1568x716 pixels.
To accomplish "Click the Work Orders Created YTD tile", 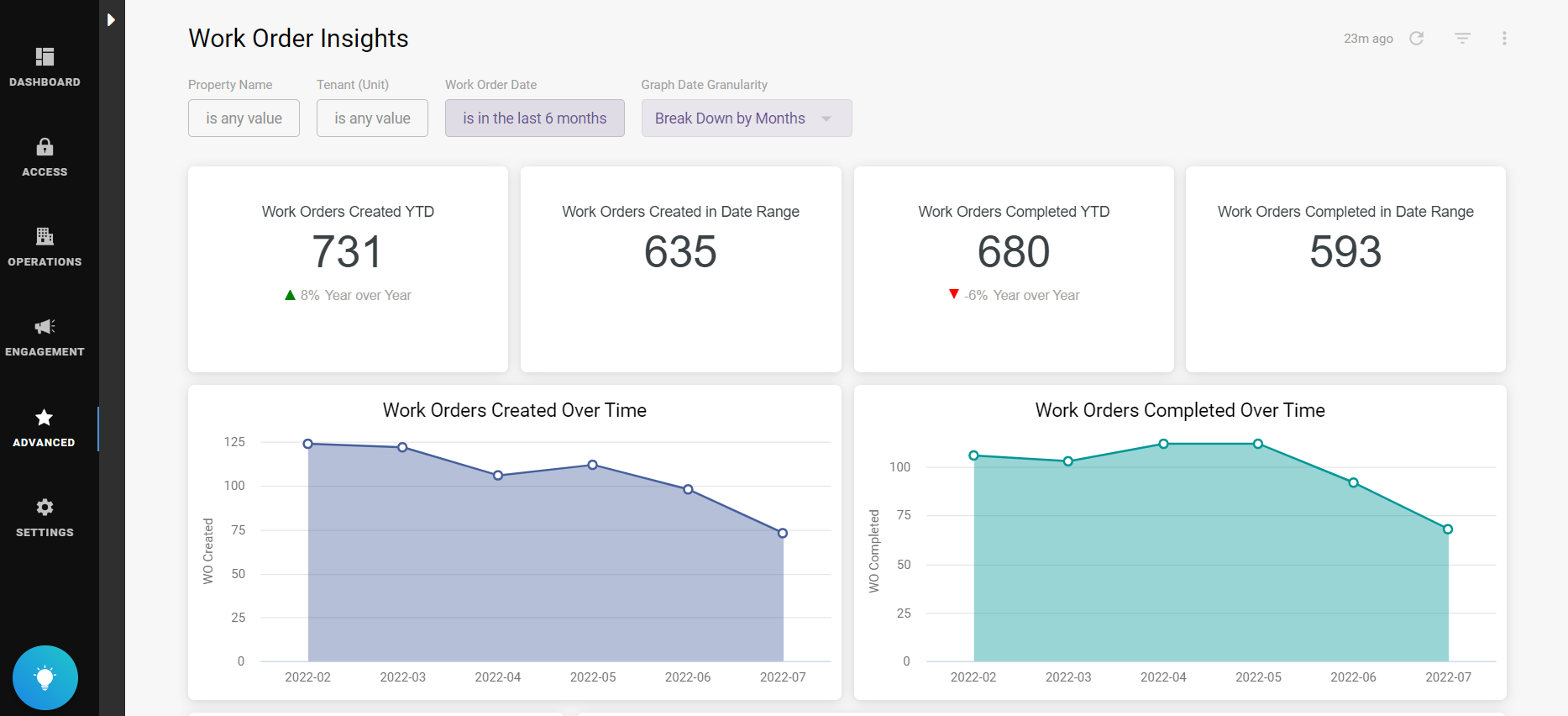I will click(348, 269).
